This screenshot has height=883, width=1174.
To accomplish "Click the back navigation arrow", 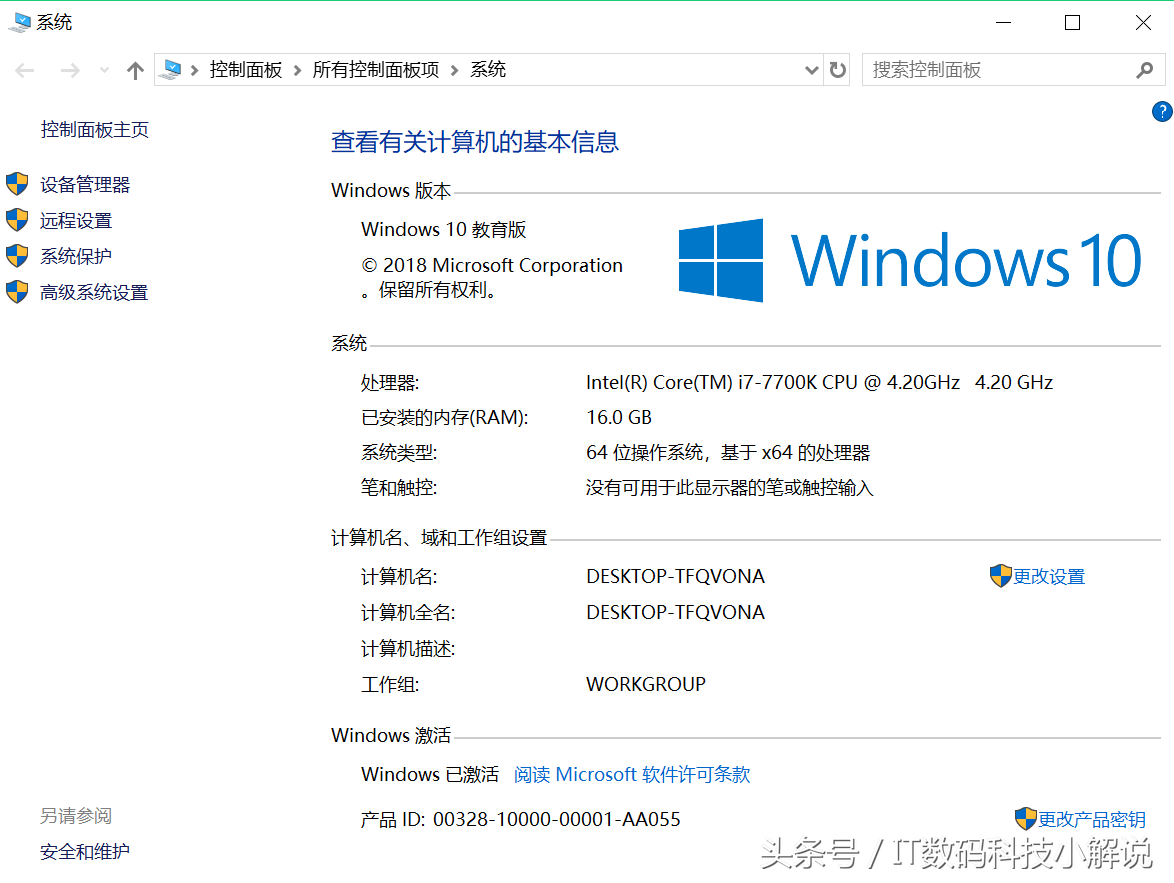I will tap(25, 70).
